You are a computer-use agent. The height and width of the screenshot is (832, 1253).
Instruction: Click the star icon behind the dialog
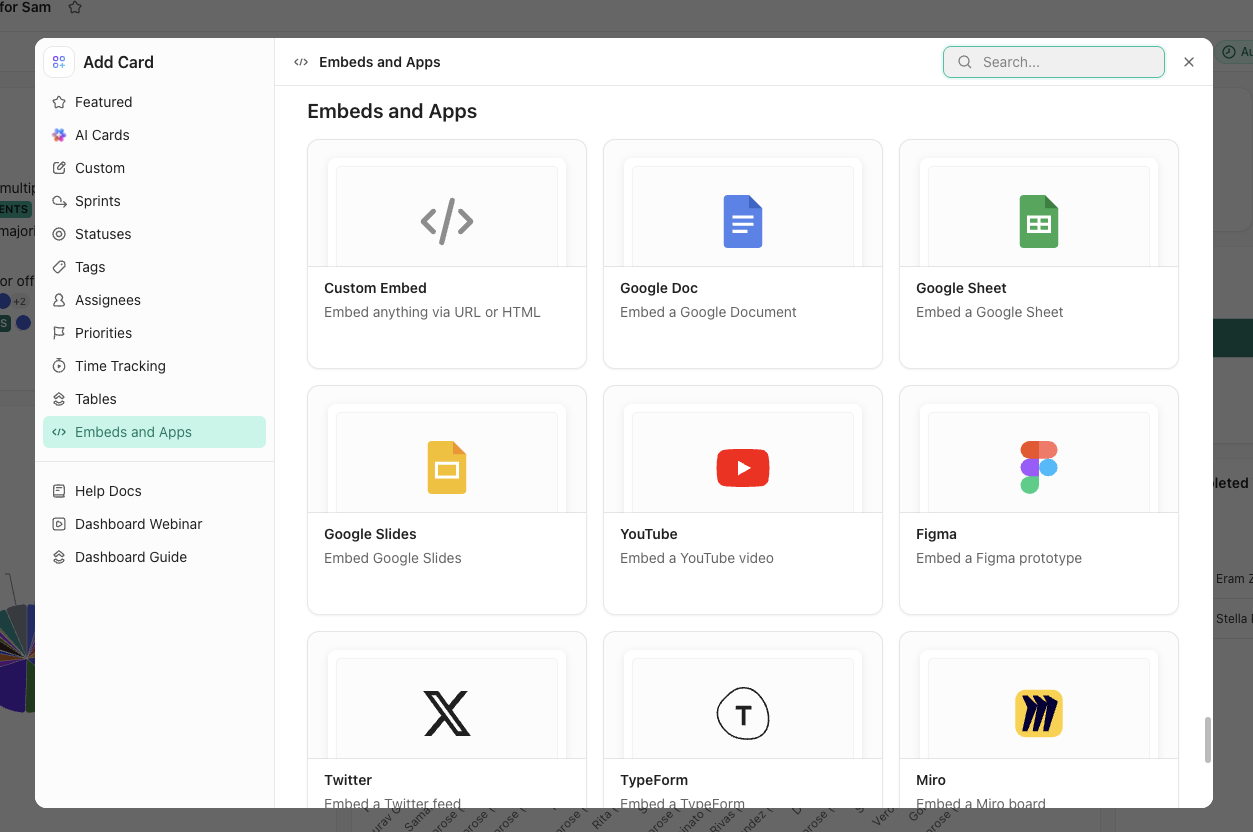pos(75,7)
